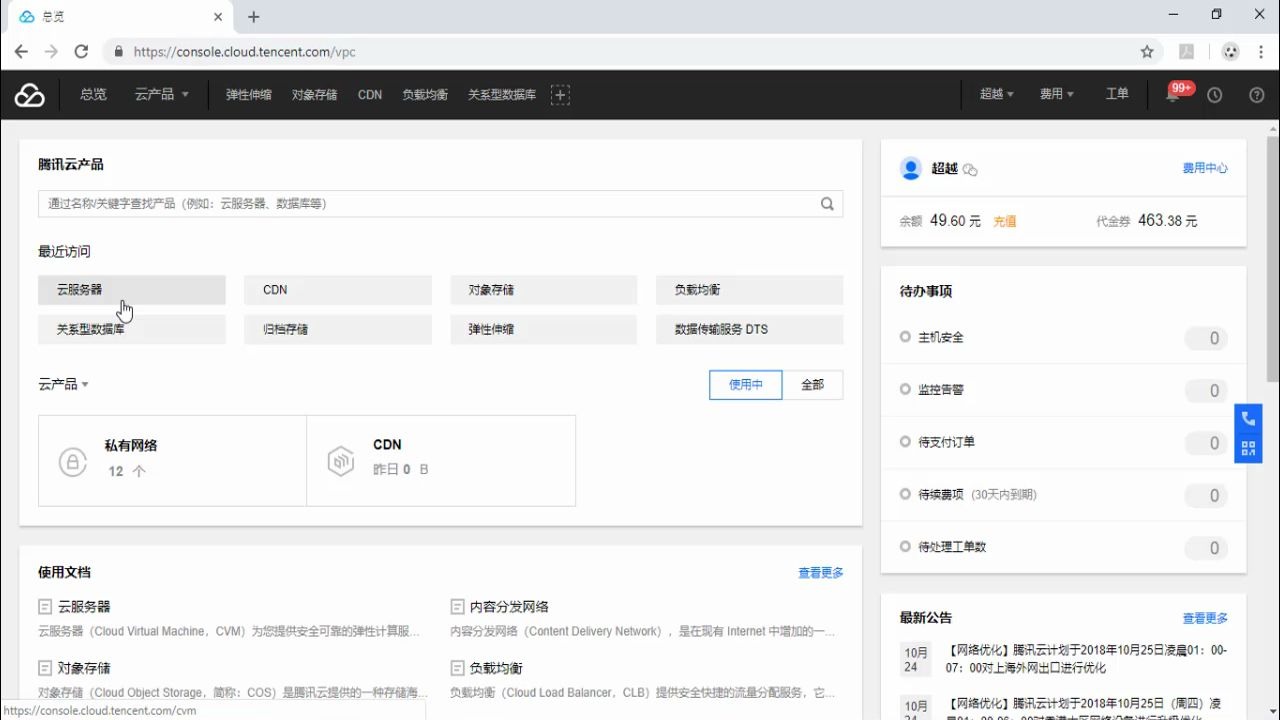Open a new browser tab with plus

tap(254, 17)
